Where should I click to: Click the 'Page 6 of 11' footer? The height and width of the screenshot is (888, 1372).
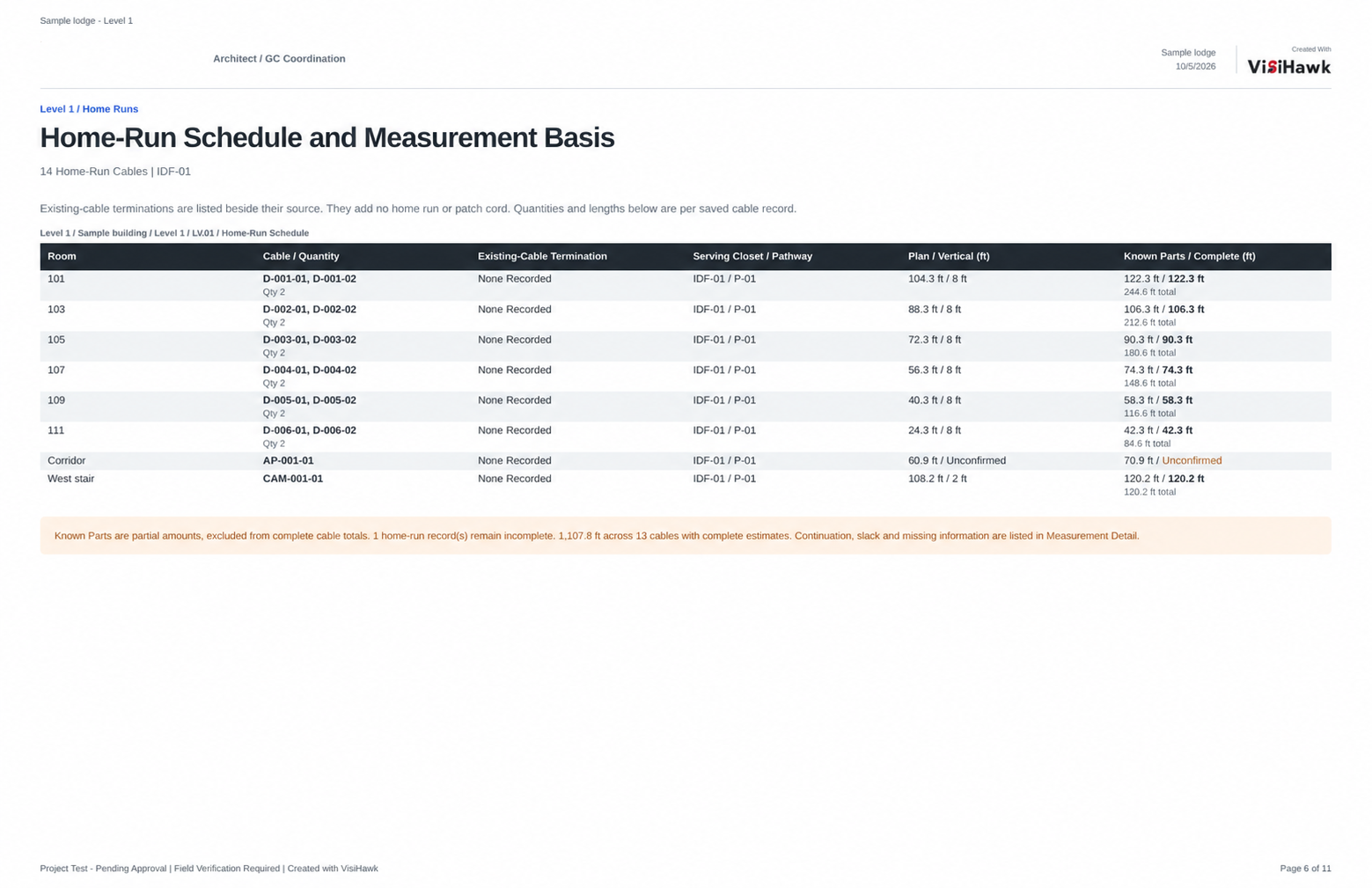1305,869
